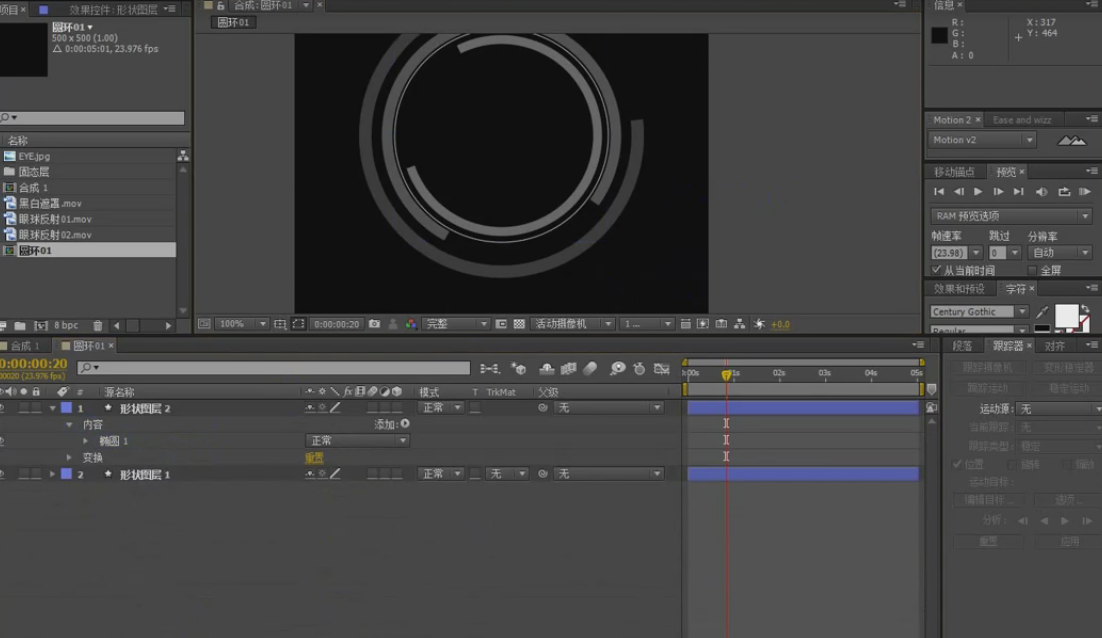Switch to the 效果和预设 tab

point(959,289)
